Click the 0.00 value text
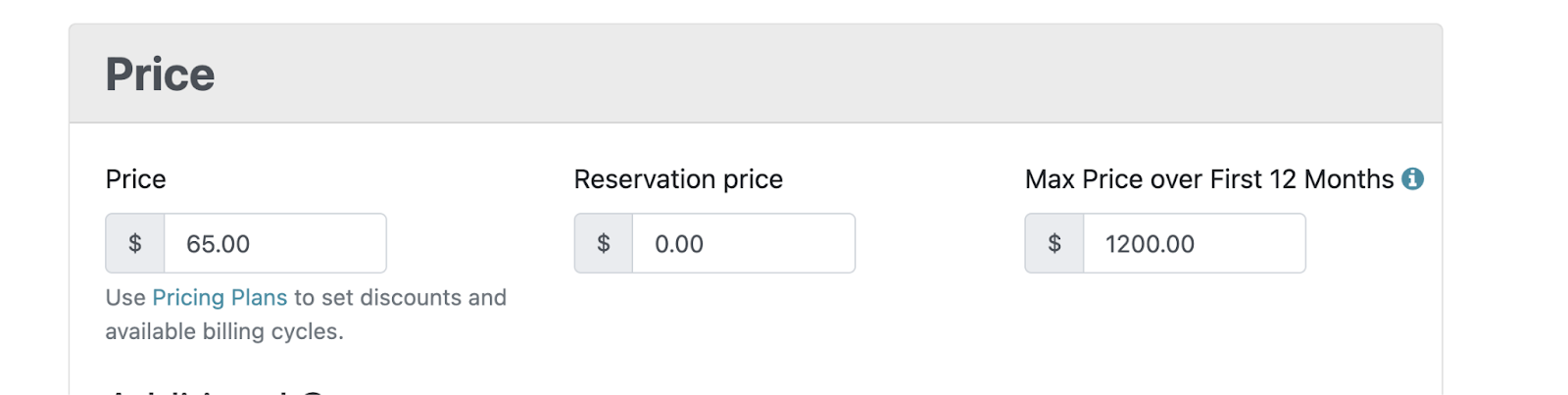1568x395 pixels. click(x=679, y=244)
